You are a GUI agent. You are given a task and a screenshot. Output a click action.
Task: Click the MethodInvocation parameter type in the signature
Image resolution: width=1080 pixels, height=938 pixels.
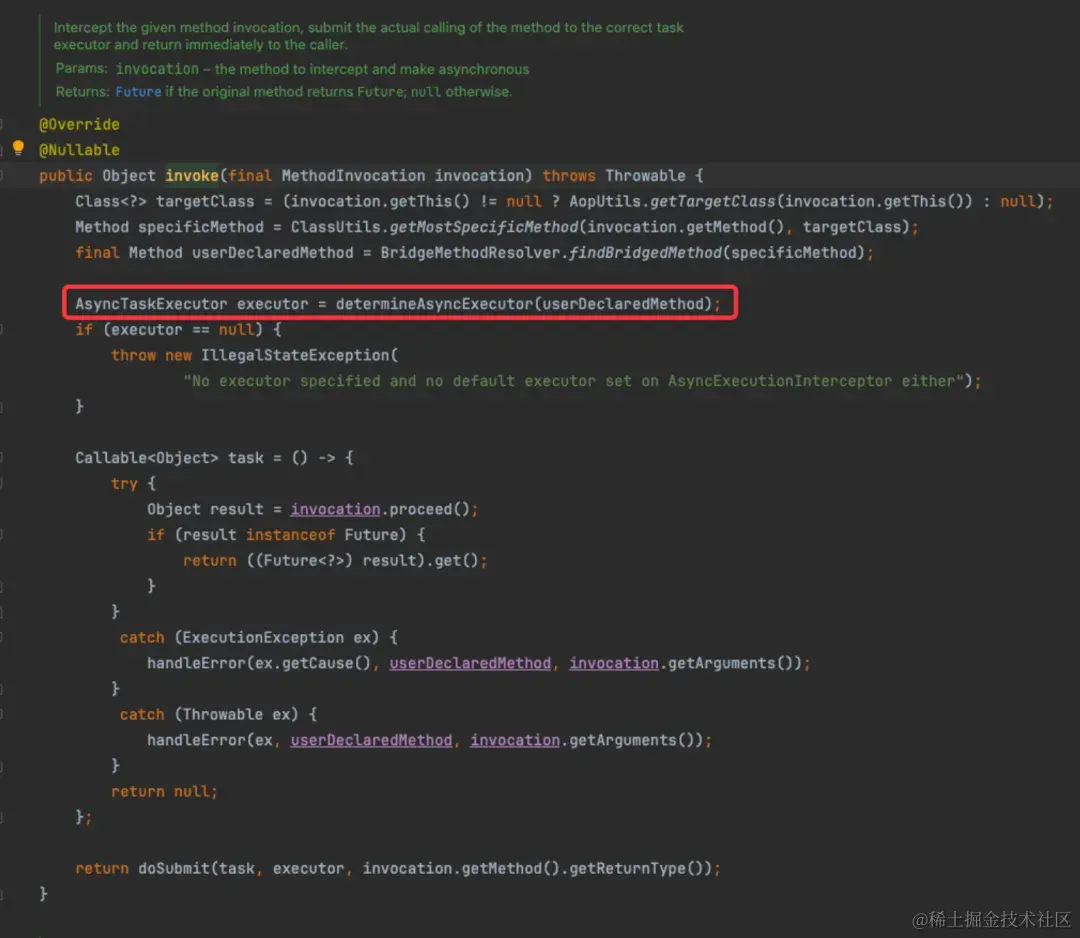[353, 176]
